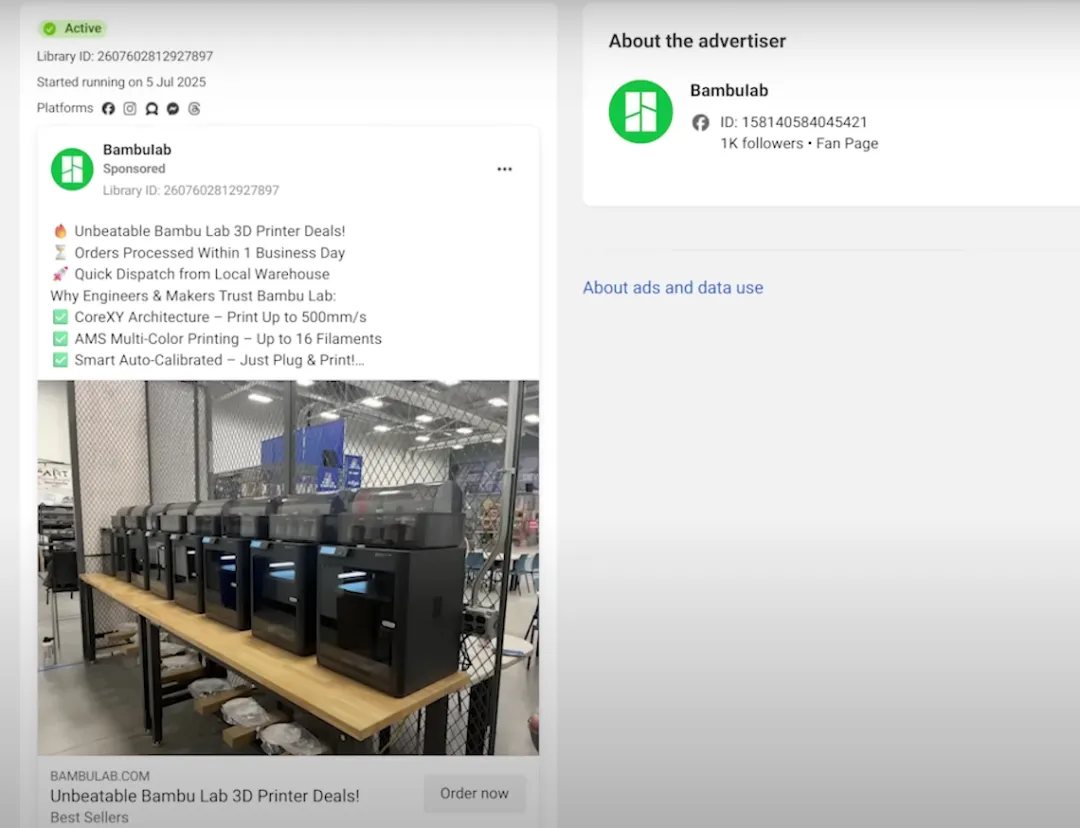1080x828 pixels.
Task: Click the Messenger platform icon
Action: (x=173, y=108)
